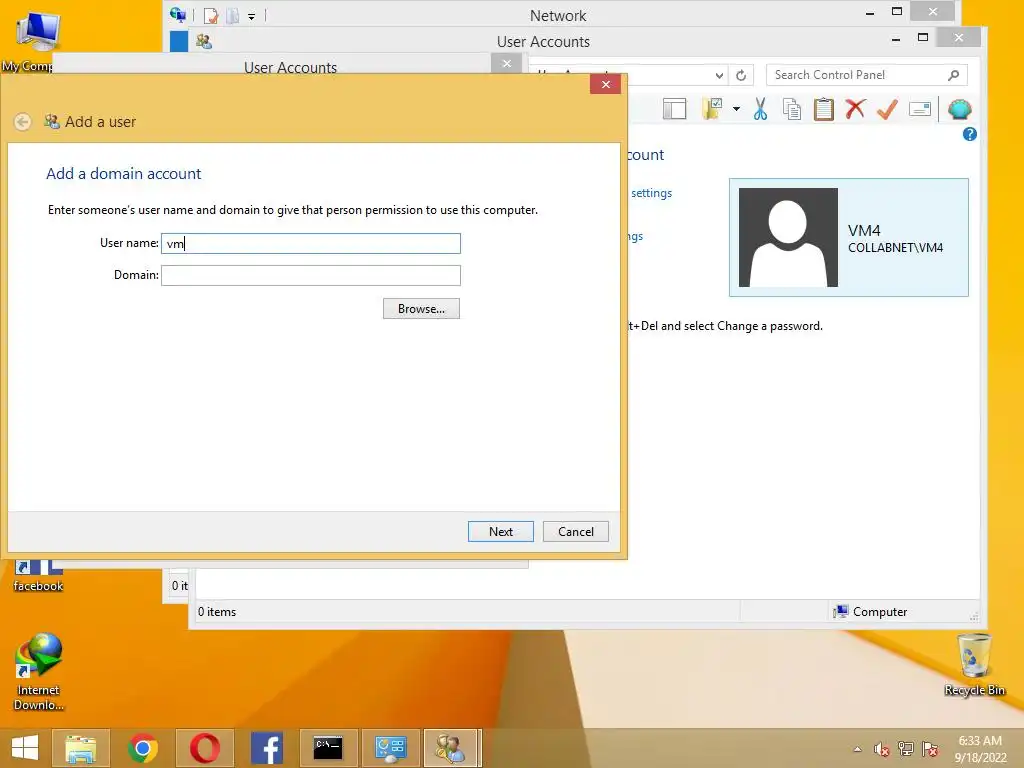Click the back arrow in Add a user
Screen dimensions: 1024x768
pyautogui.click(x=22, y=121)
